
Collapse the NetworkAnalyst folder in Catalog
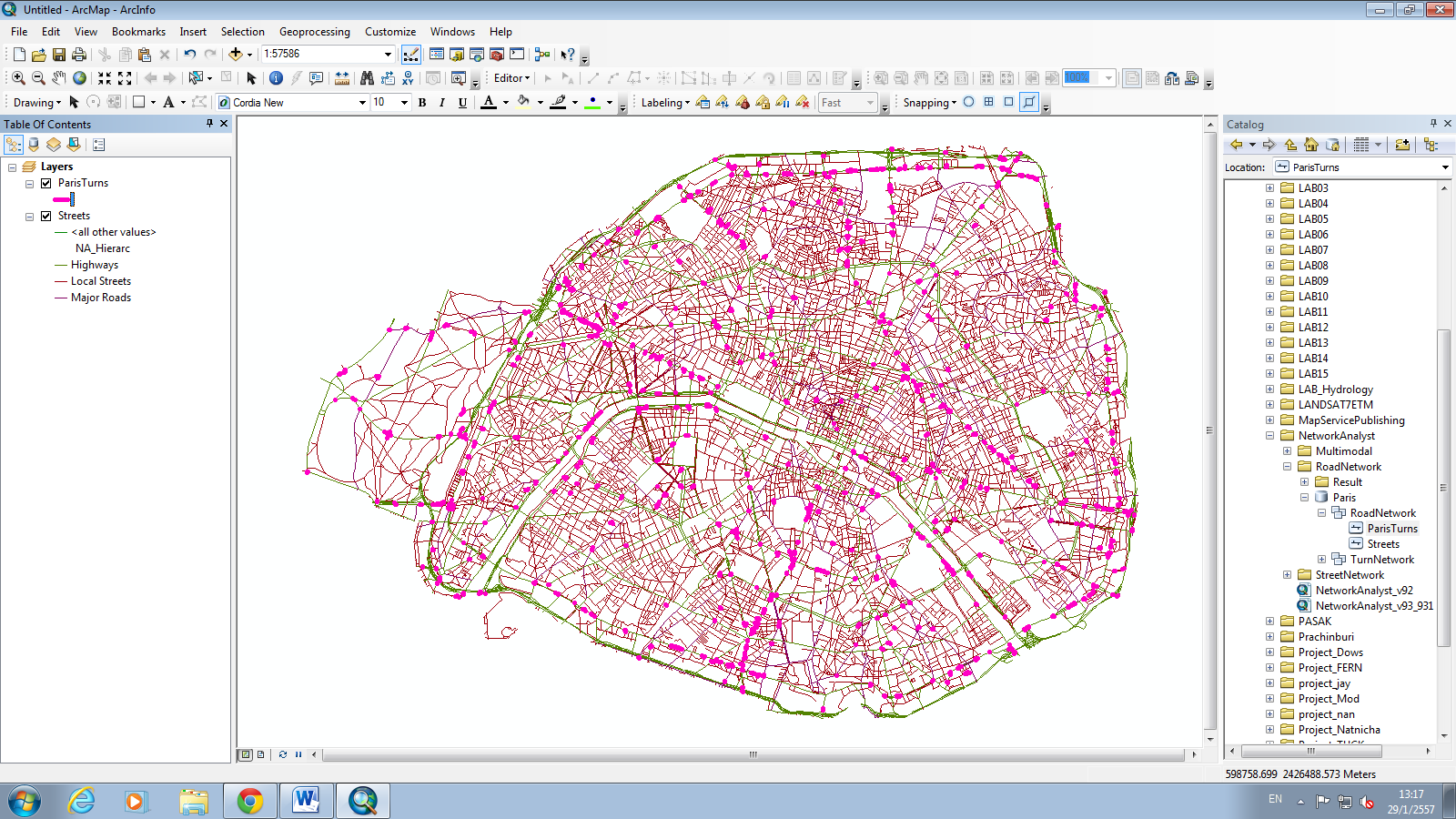(x=1269, y=435)
